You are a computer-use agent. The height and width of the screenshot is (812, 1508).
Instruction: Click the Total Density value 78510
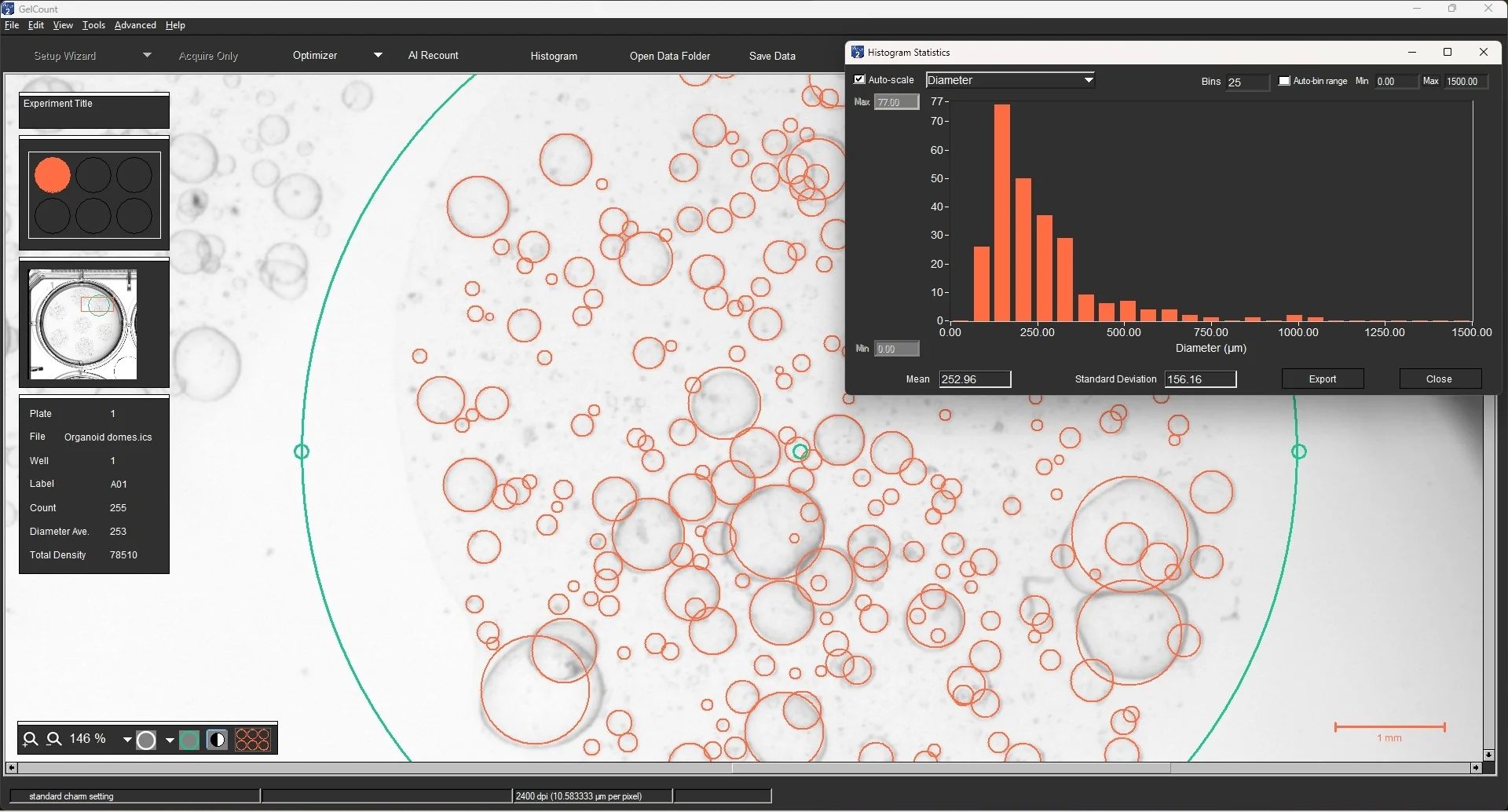coord(123,555)
